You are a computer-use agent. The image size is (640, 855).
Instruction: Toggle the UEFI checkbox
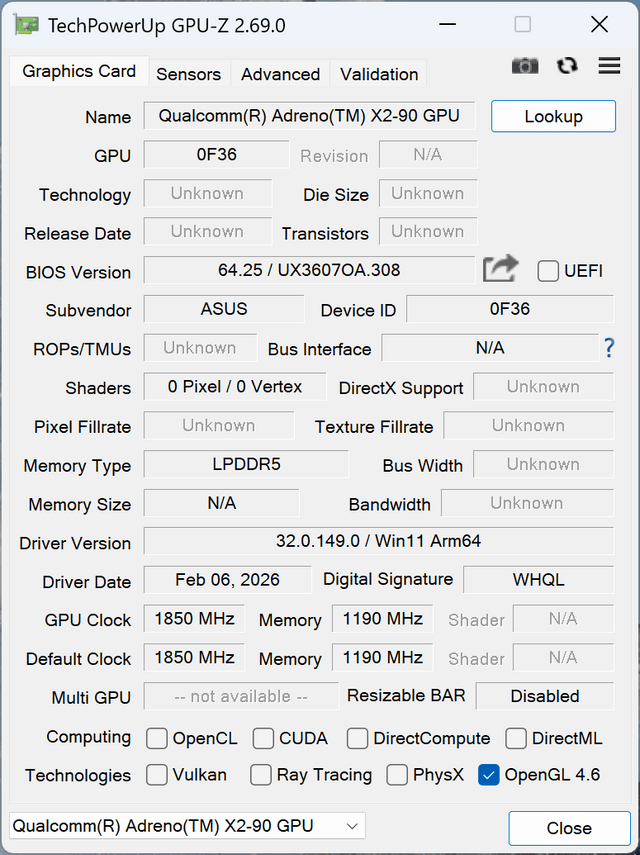(548, 271)
